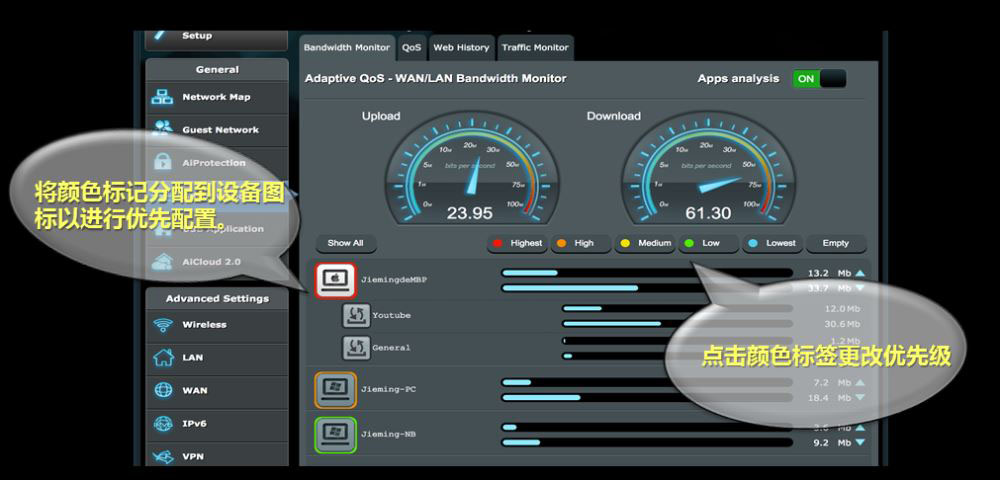
Task: Open the Network Map menu item
Action: coord(217,98)
